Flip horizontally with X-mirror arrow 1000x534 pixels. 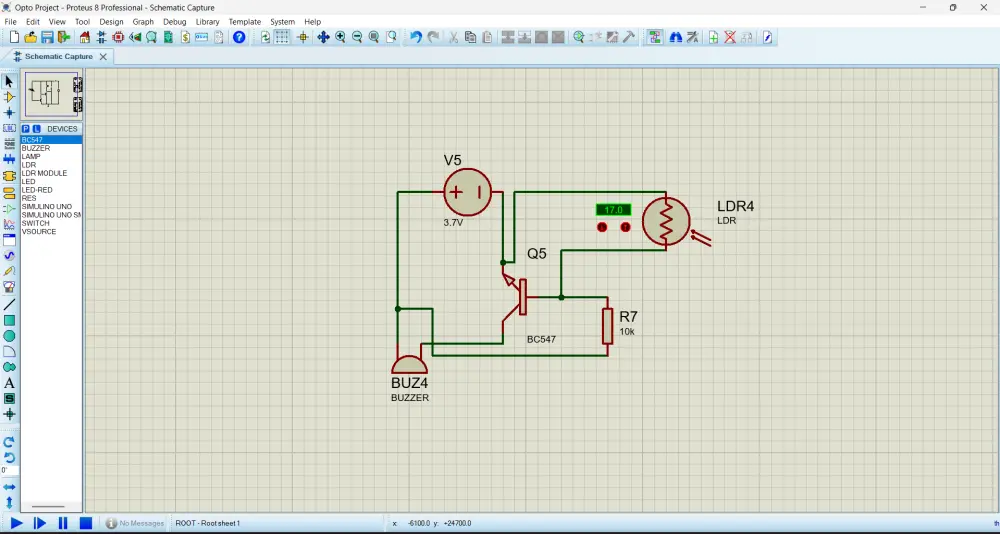(x=9, y=487)
